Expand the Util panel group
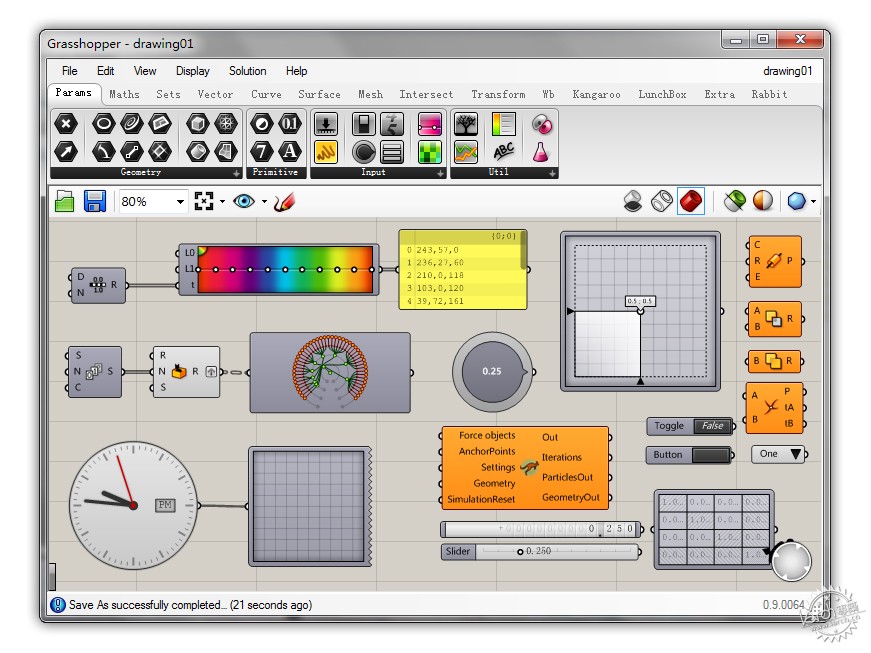 [552, 174]
